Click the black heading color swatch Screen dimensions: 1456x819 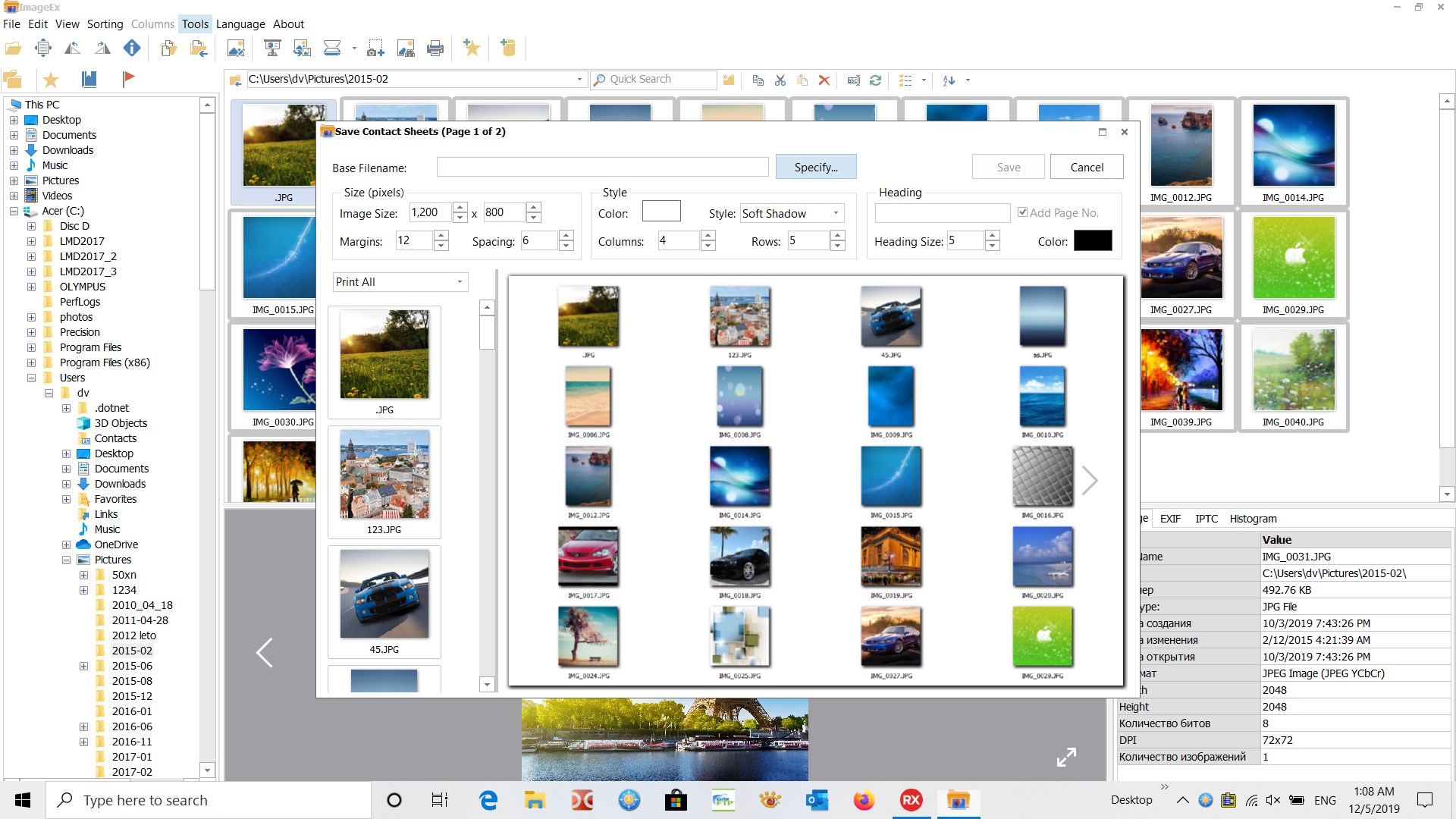pyautogui.click(x=1093, y=241)
